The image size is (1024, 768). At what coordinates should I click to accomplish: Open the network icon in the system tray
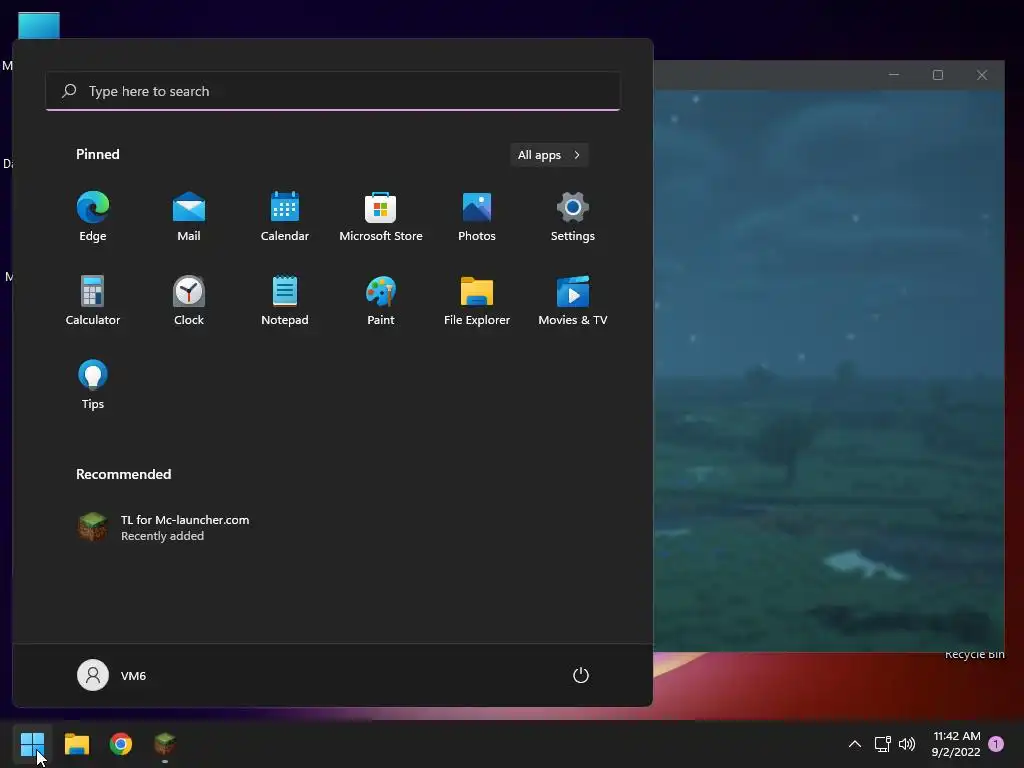click(x=882, y=744)
